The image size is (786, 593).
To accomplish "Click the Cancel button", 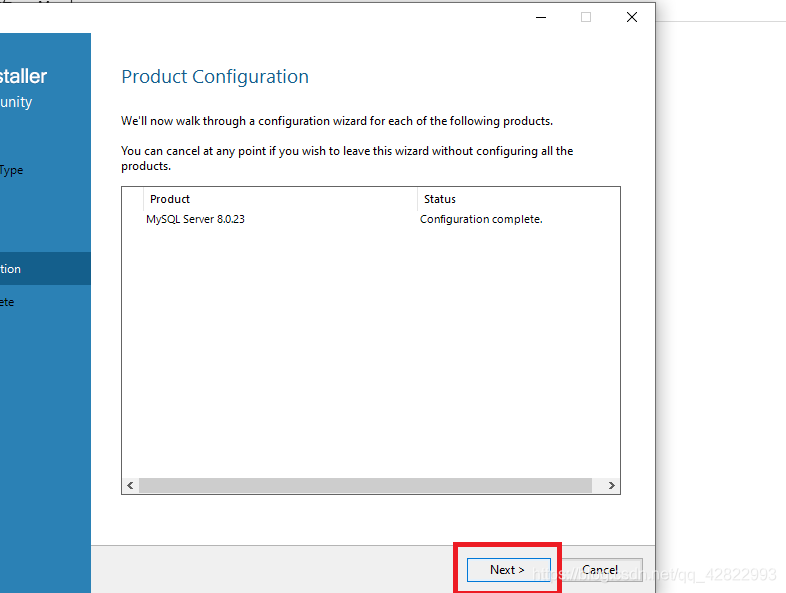I will click(x=601, y=570).
